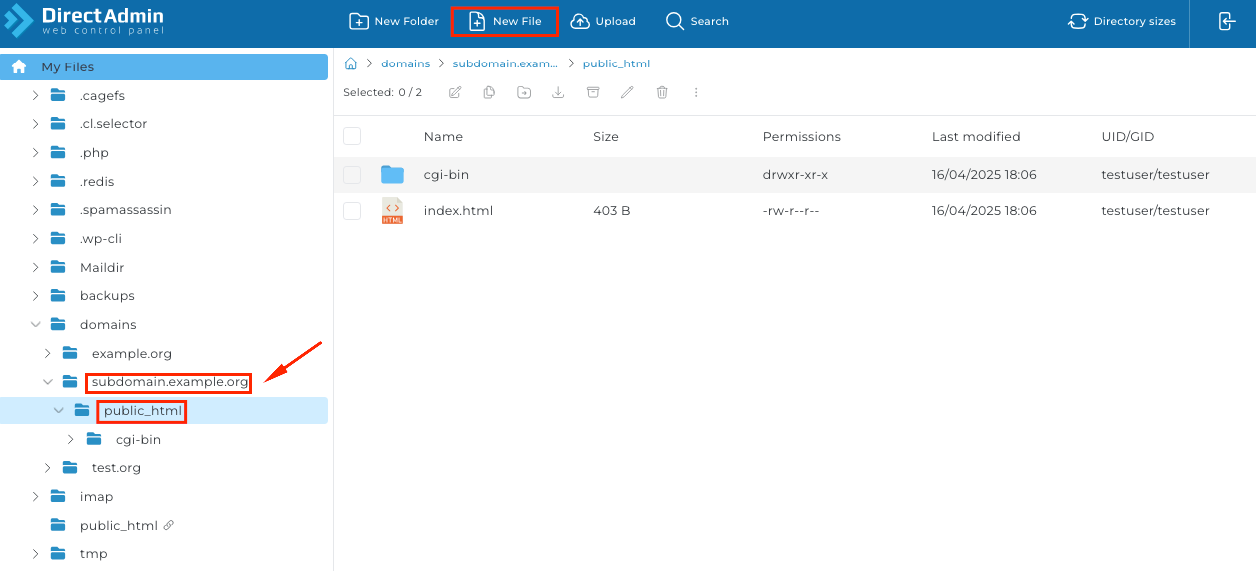The image size is (1256, 571).
Task: Select test.org folder in the tree
Action: point(116,468)
